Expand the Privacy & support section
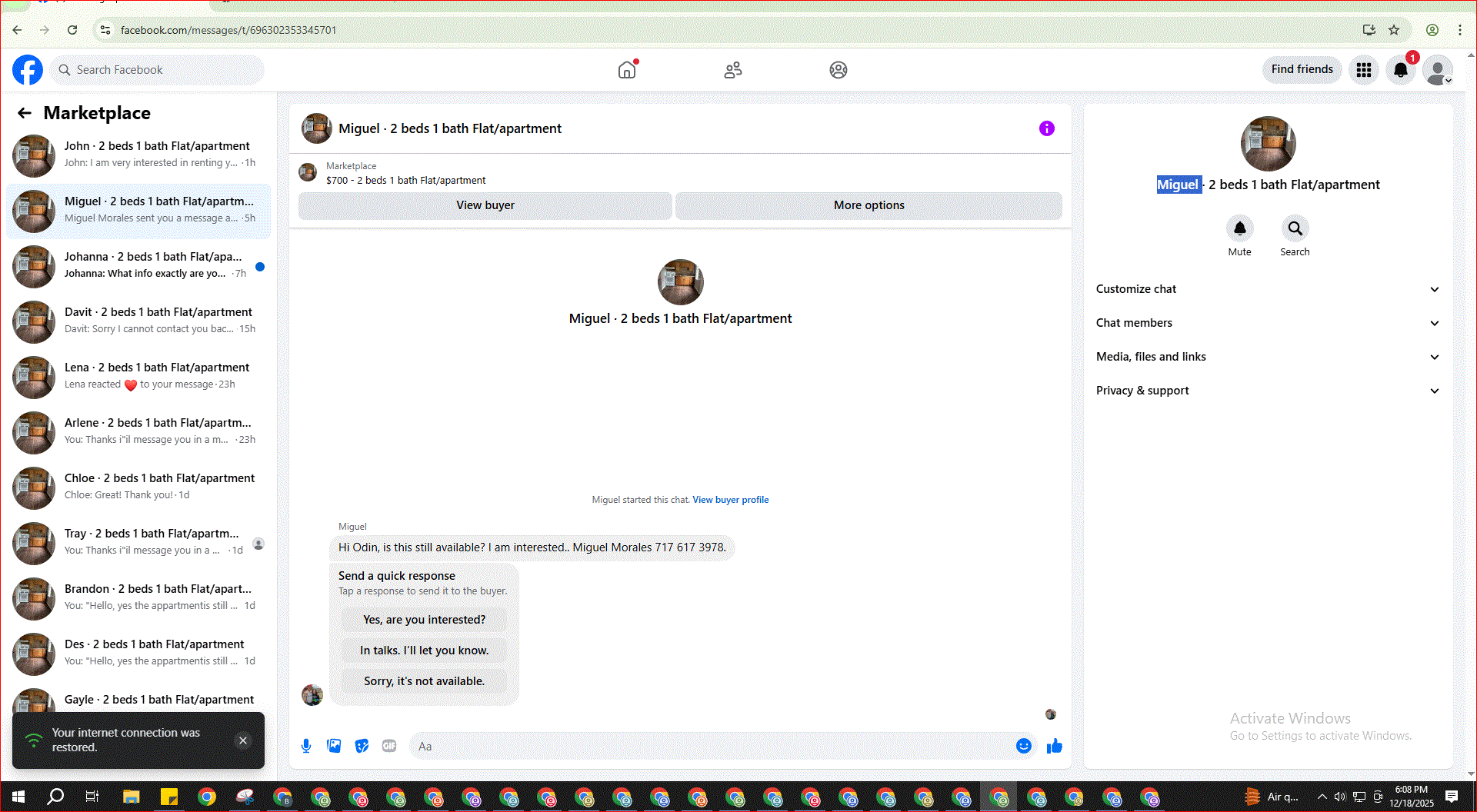Image resolution: width=1477 pixels, height=812 pixels. (x=1268, y=391)
